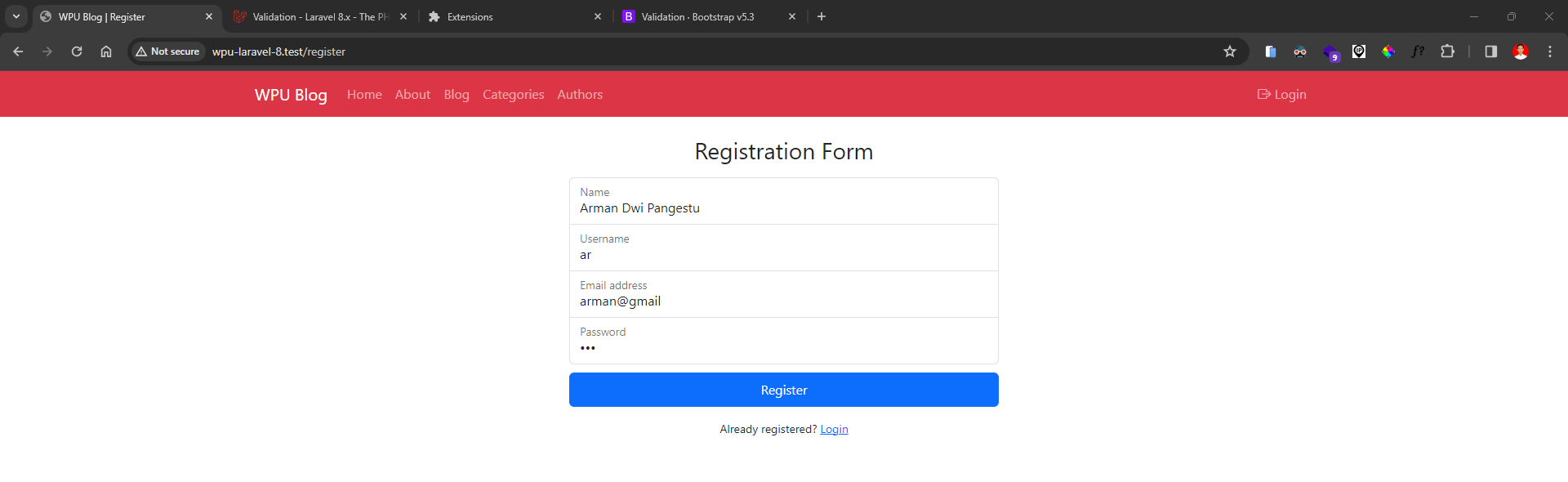This screenshot has height=482, width=1568.
Task: Toggle the browser side panel icon
Action: pos(1490,51)
